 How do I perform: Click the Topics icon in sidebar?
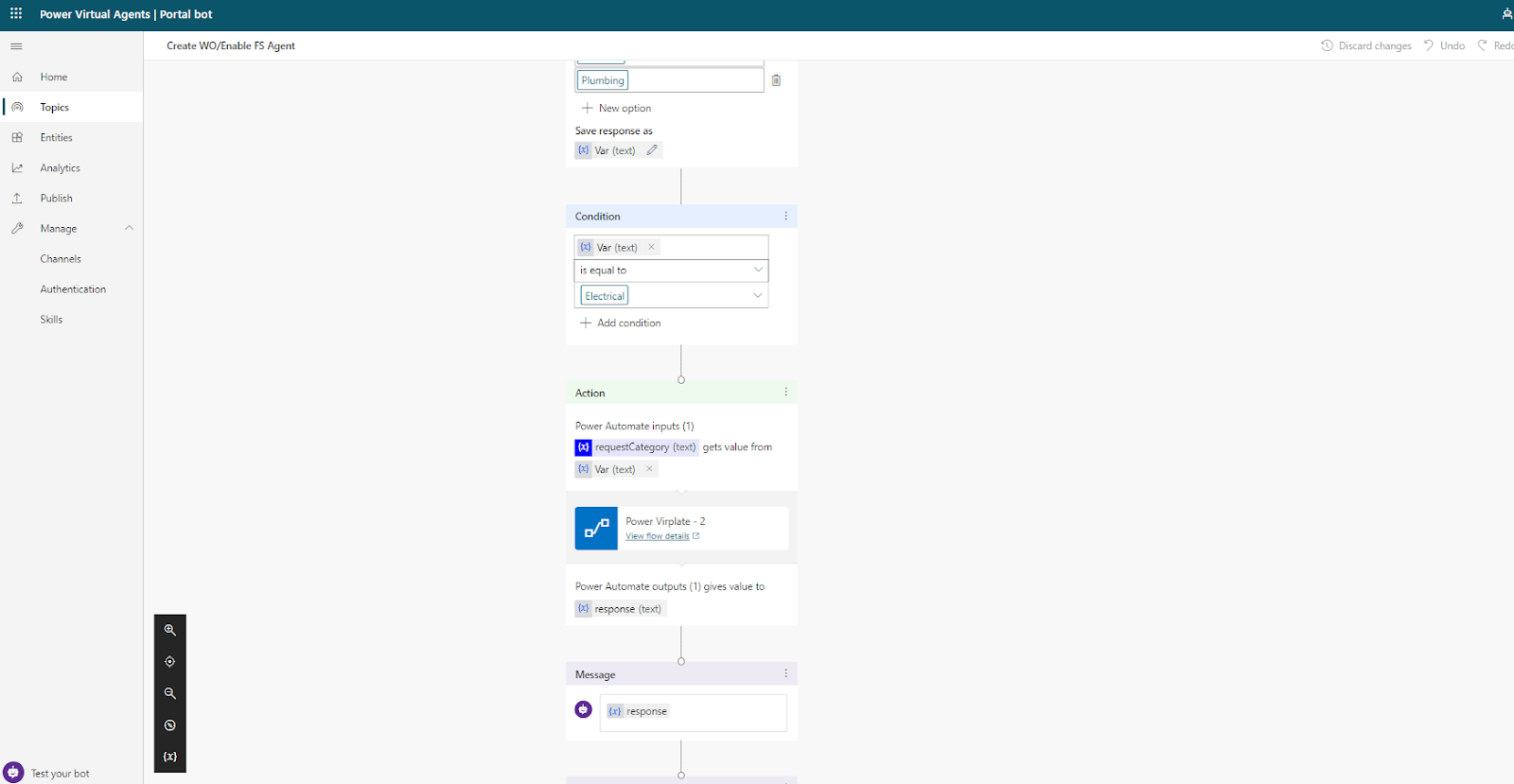point(17,107)
